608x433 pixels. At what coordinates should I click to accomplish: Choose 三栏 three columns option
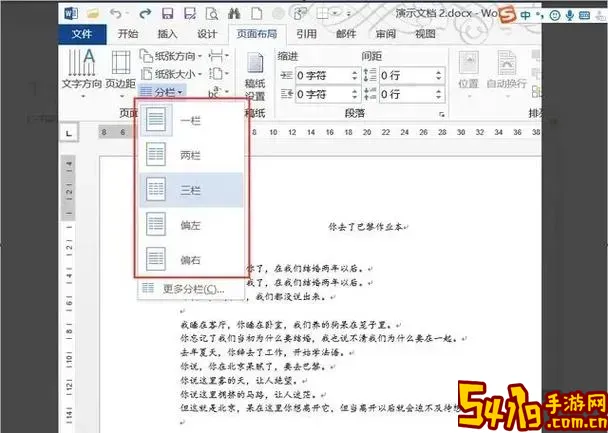pos(192,190)
